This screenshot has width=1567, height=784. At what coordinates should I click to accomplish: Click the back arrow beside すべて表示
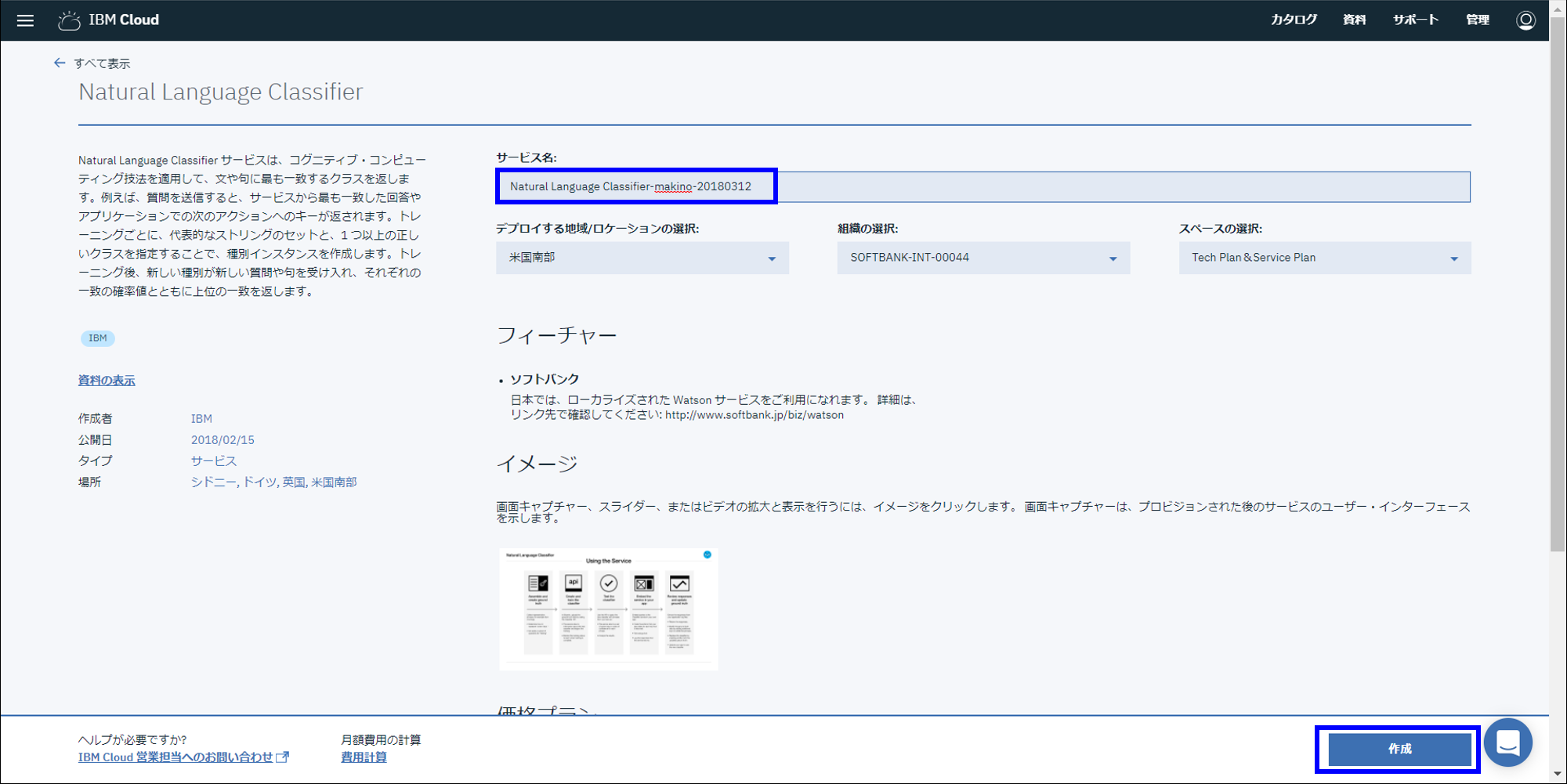tap(60, 63)
